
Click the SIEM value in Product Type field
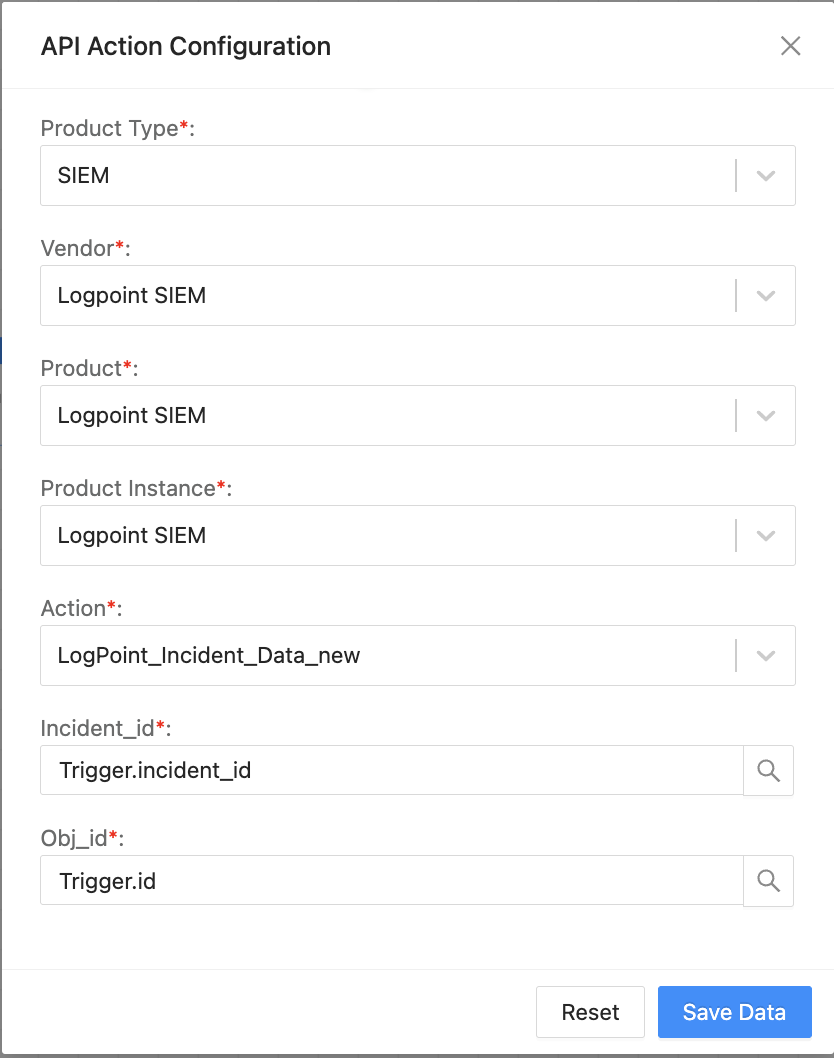coord(80,175)
